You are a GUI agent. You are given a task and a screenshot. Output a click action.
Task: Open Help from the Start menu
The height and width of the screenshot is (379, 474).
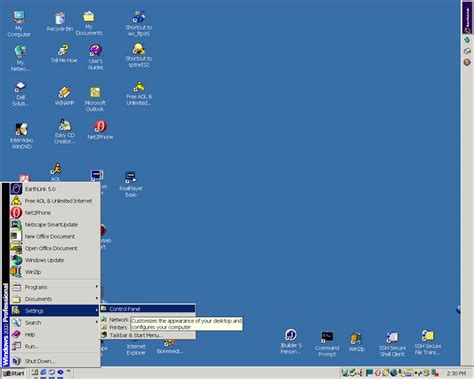coord(55,334)
